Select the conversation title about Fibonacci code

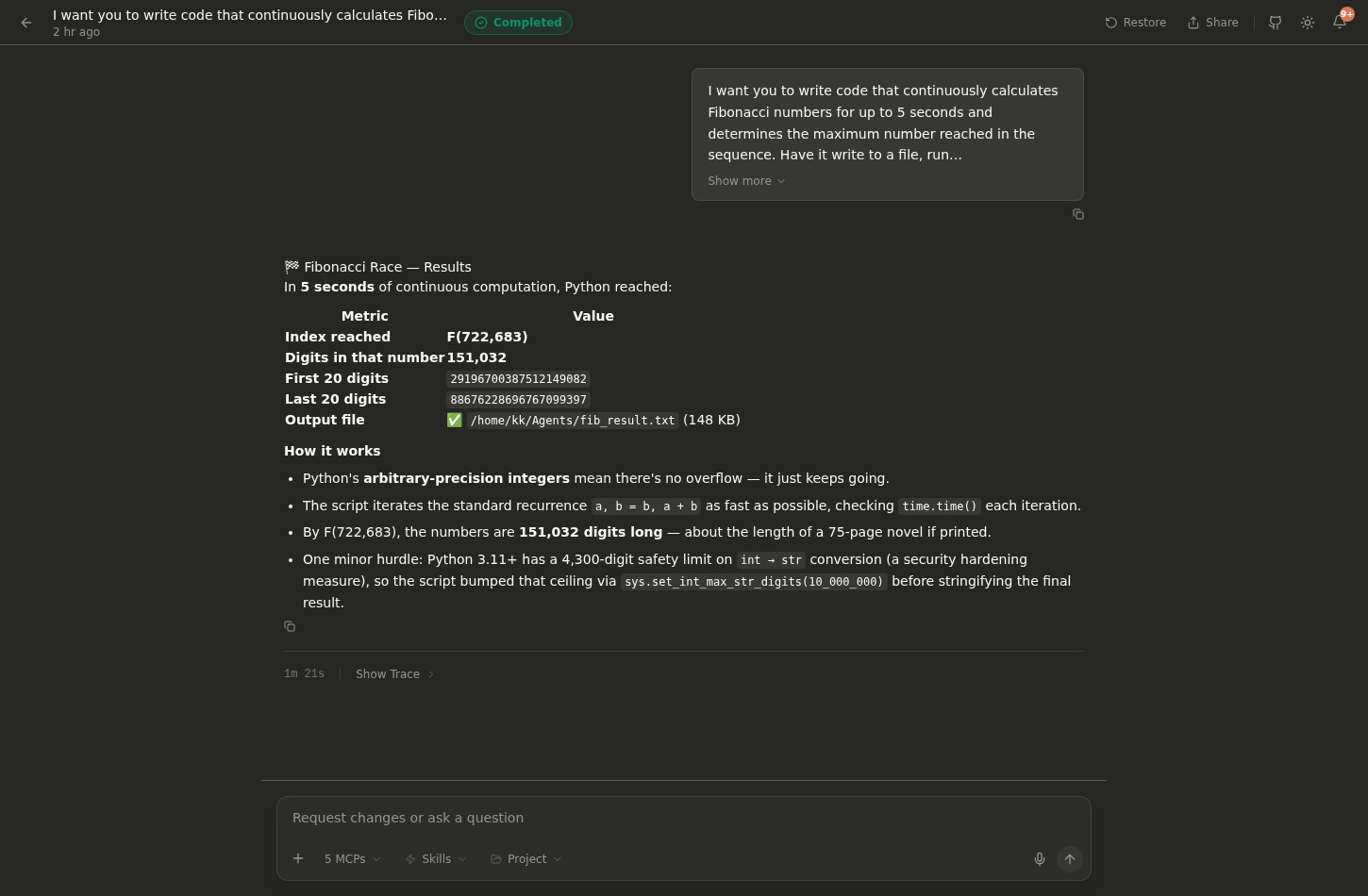tap(249, 15)
